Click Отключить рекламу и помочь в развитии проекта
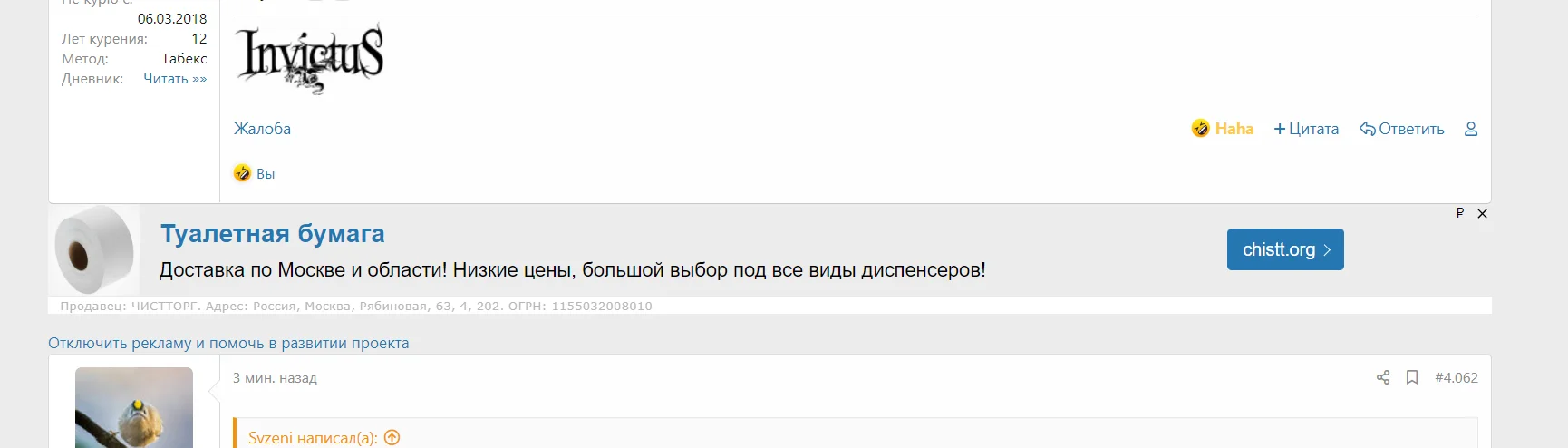This screenshot has width=1568, height=448. [x=228, y=343]
